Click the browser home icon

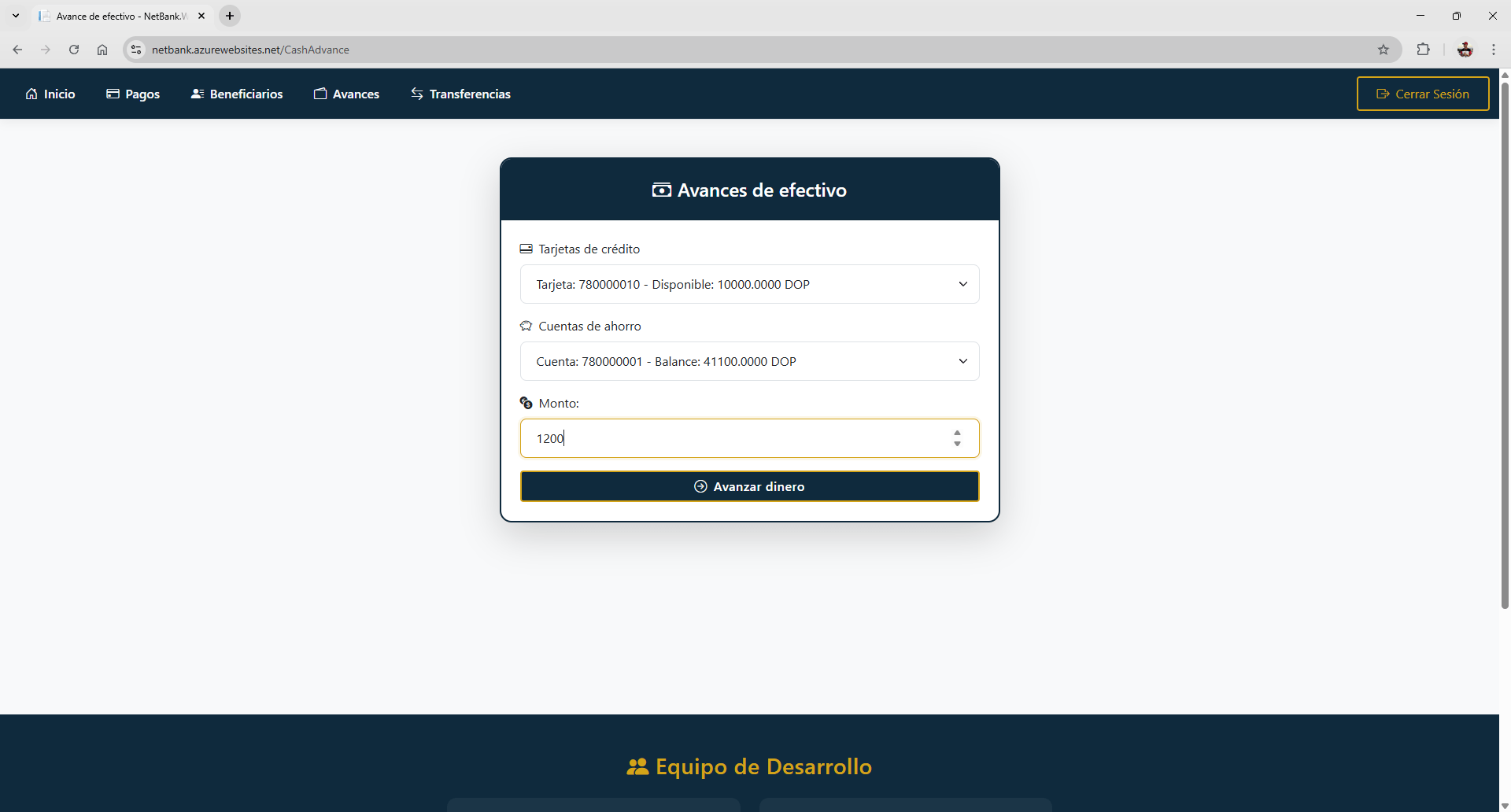[102, 50]
